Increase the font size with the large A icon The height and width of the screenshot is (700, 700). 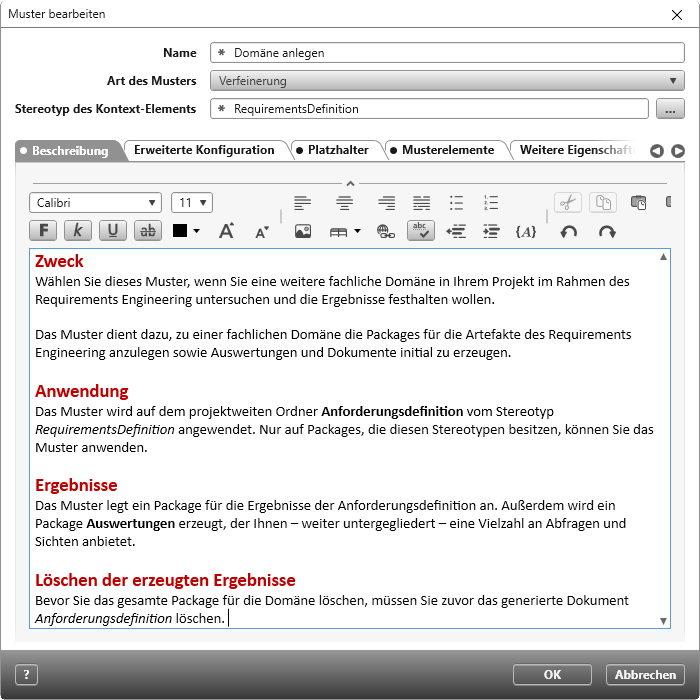(226, 231)
